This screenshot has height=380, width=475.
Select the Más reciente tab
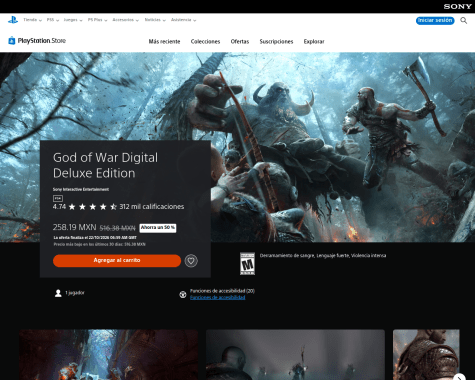pyautogui.click(x=164, y=41)
